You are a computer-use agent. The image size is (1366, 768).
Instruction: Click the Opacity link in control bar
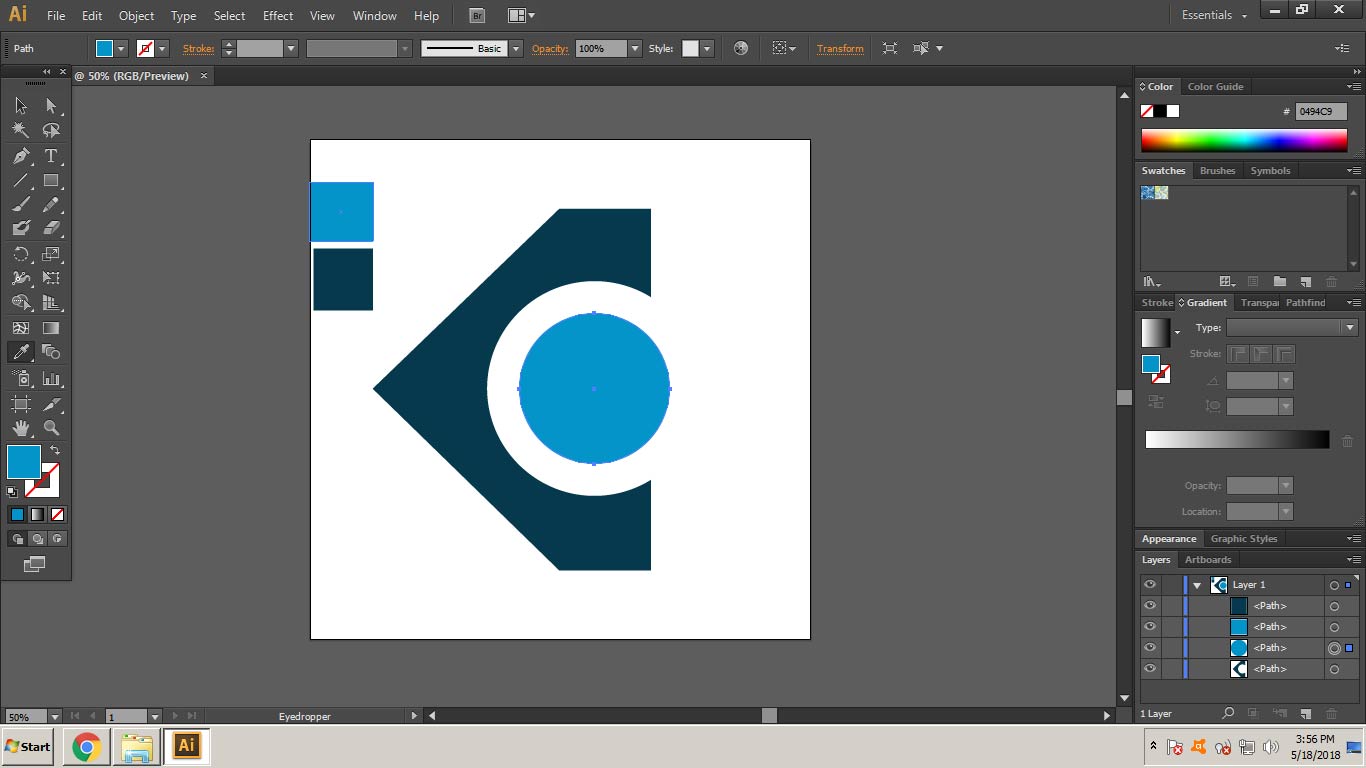coord(550,48)
